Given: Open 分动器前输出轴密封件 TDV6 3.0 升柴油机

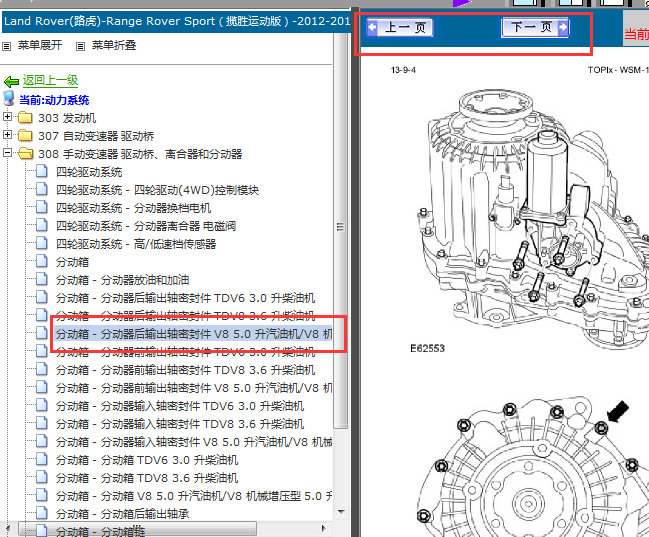Looking at the screenshot, I should click(185, 352).
